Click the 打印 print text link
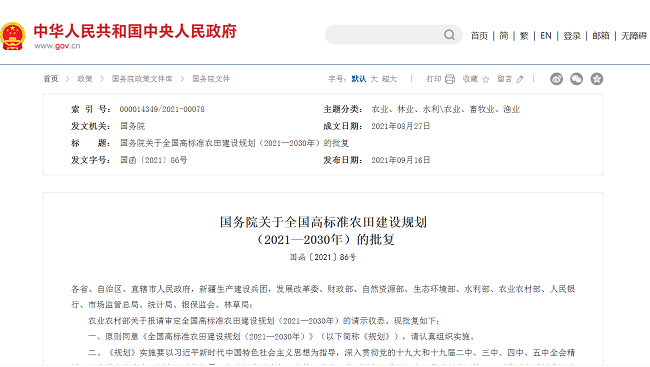 pyautogui.click(x=434, y=79)
